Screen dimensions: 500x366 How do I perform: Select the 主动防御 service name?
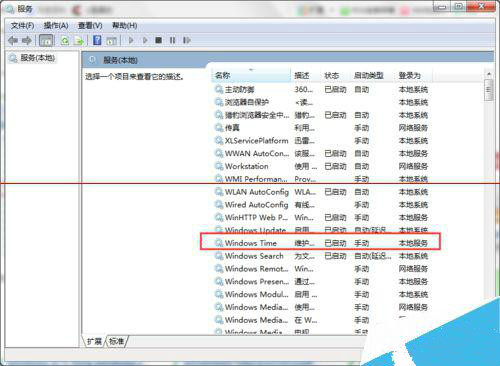pos(239,89)
